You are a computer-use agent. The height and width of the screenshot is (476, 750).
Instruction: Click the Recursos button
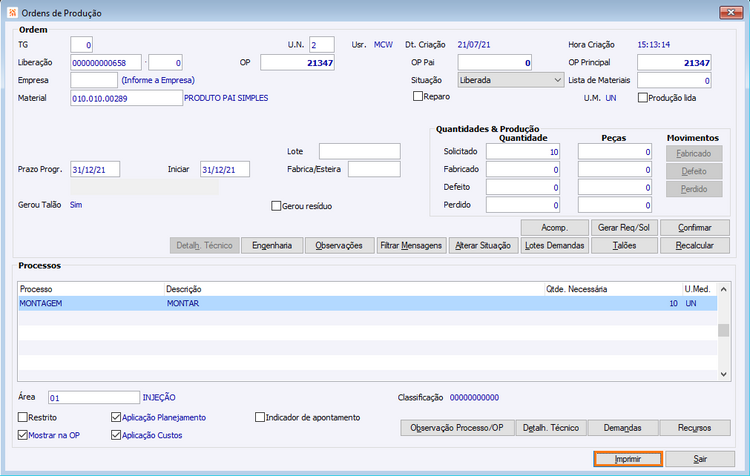pyautogui.click(x=695, y=428)
